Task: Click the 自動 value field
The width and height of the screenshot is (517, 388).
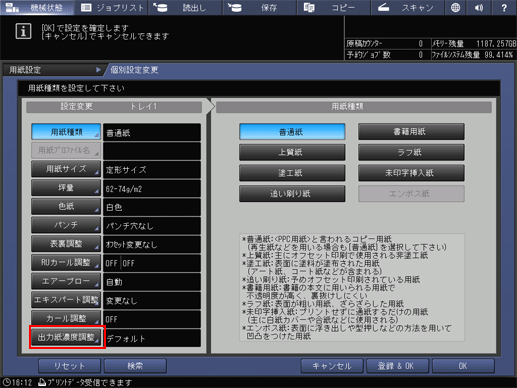Action: (152, 282)
